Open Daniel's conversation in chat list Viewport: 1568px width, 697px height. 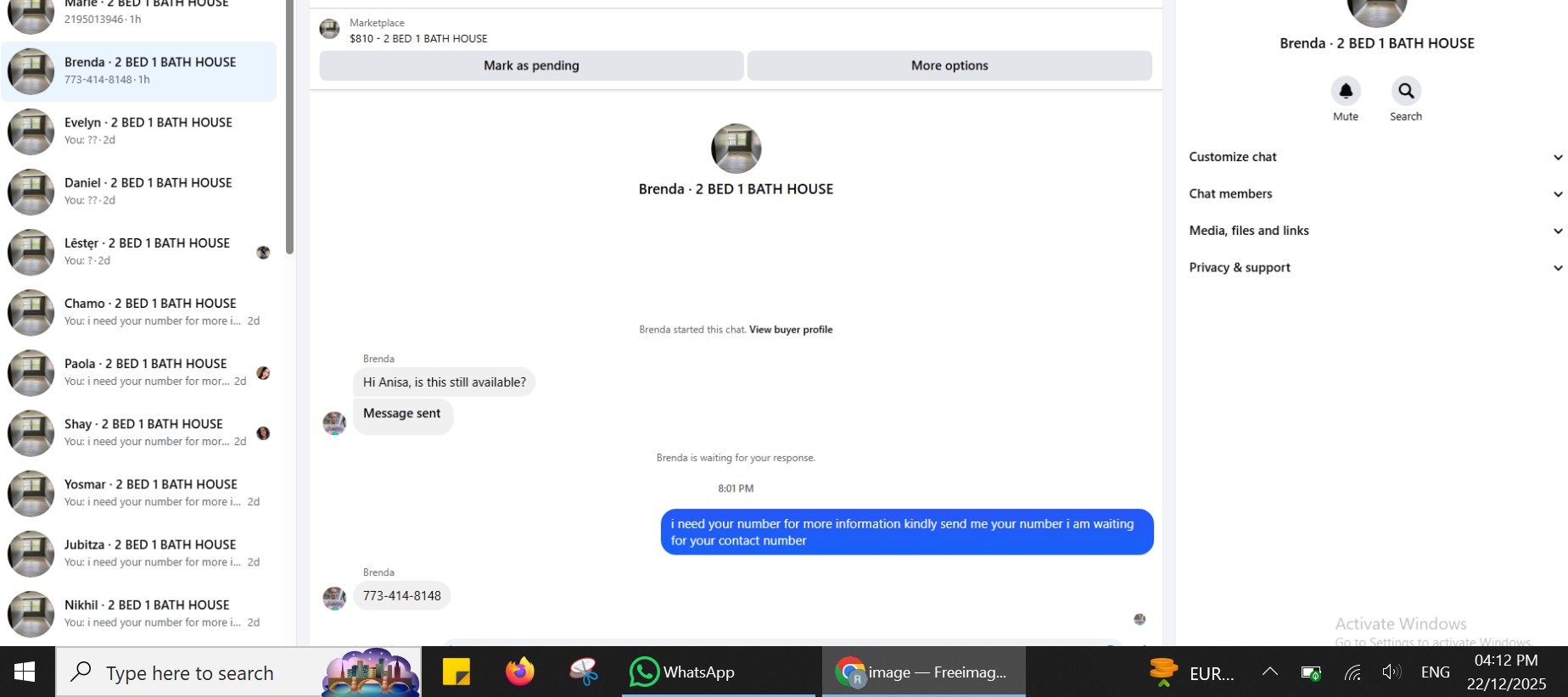point(139,192)
